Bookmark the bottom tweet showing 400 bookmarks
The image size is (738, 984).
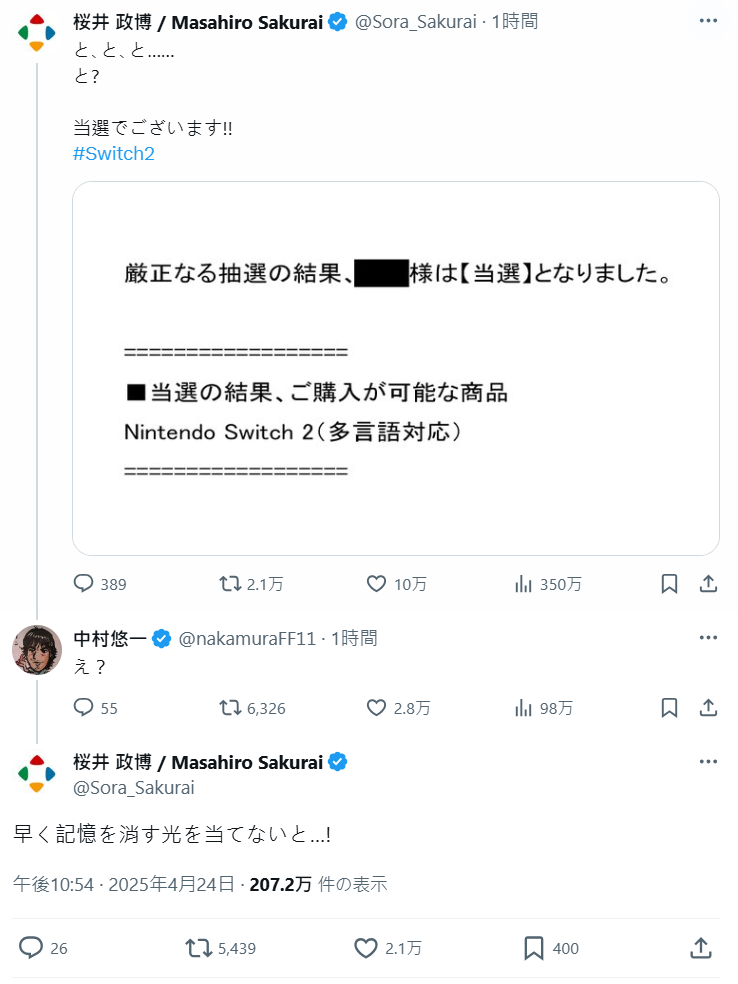(534, 948)
